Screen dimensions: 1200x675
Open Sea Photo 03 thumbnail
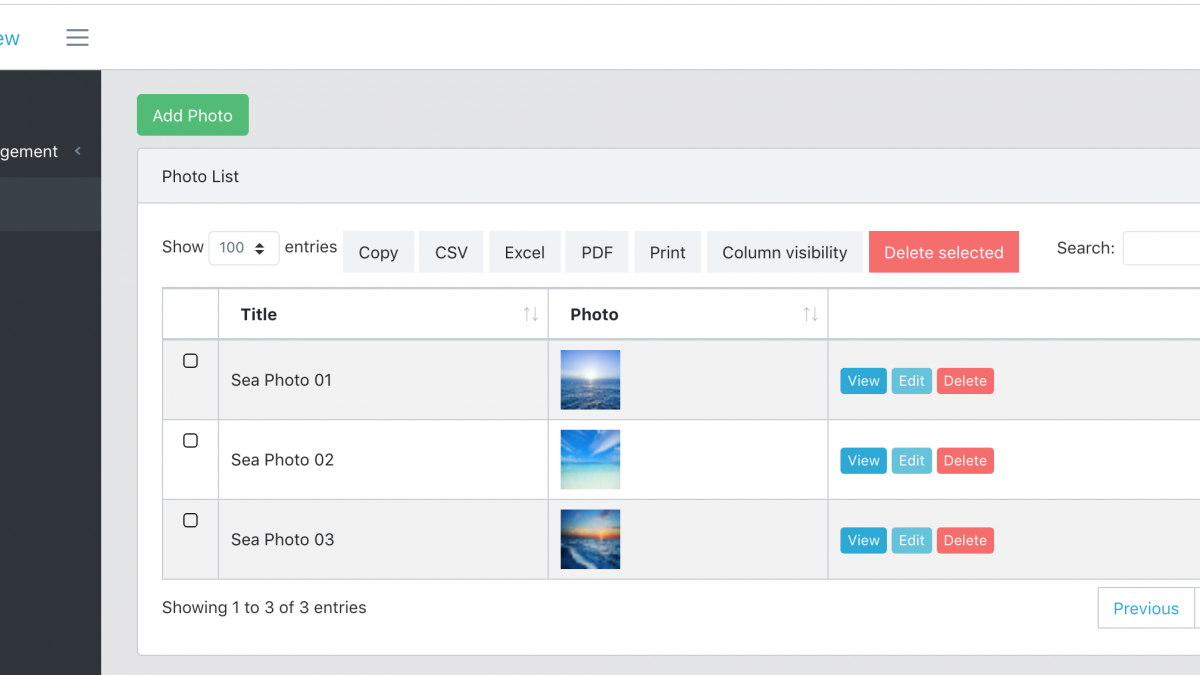pos(590,540)
